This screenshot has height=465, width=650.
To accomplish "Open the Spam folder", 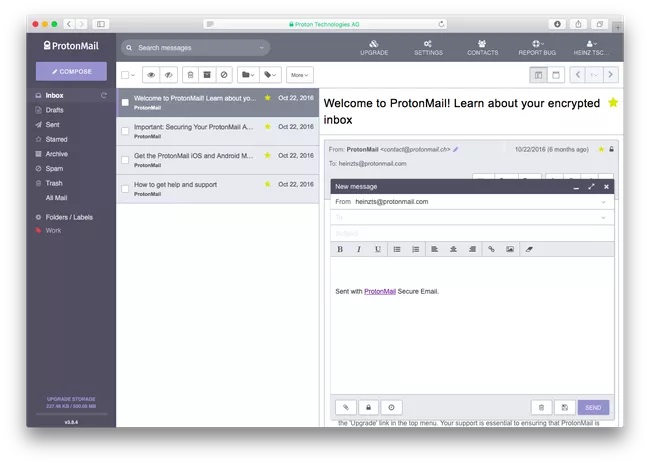I will 54,168.
